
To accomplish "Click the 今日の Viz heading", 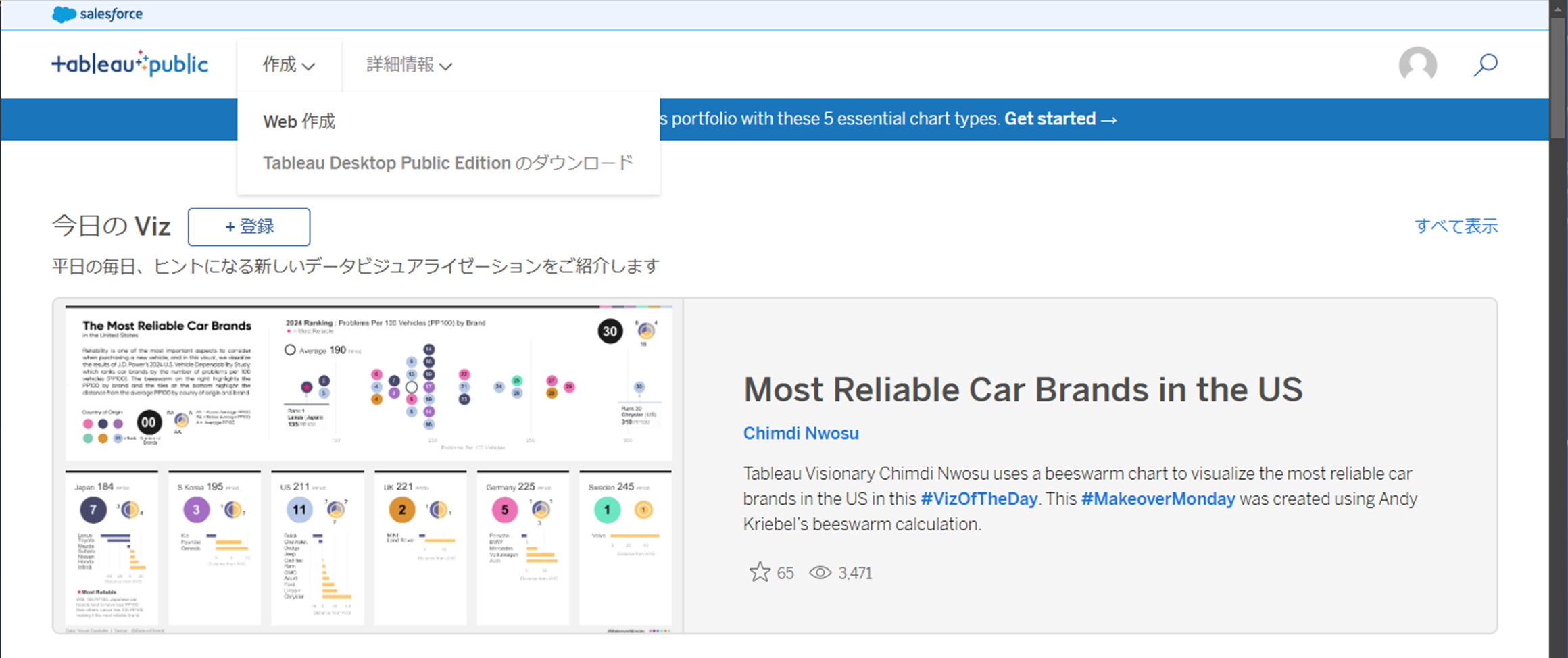I will pos(112,226).
